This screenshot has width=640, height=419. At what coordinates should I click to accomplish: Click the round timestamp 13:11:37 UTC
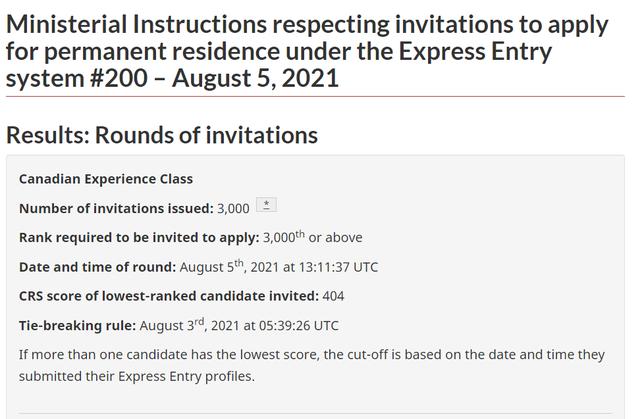[x=335, y=267]
